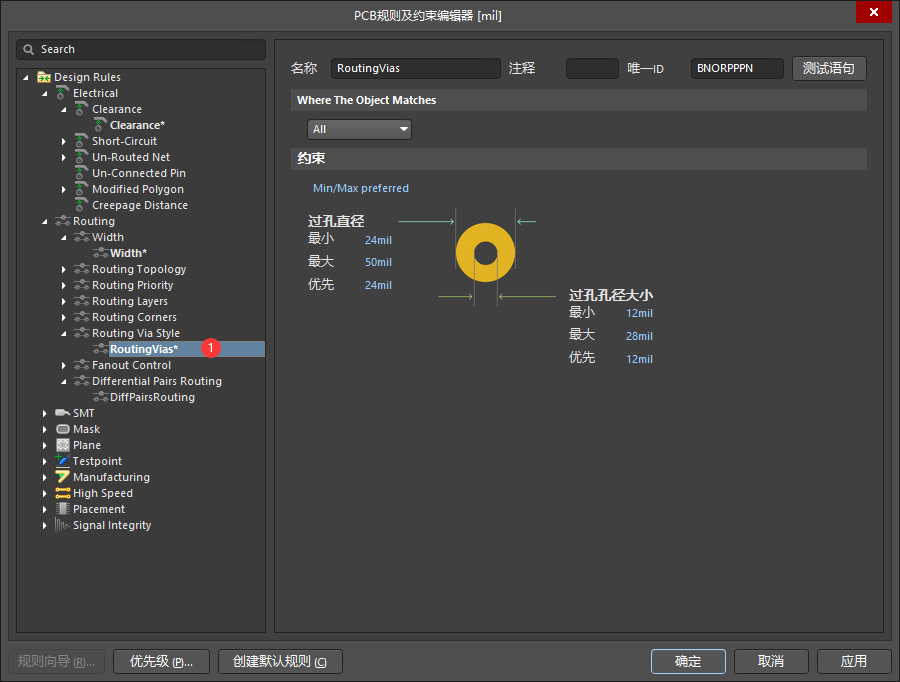Click the Testpoint category icon
This screenshot has width=900, height=682.
pos(63,460)
